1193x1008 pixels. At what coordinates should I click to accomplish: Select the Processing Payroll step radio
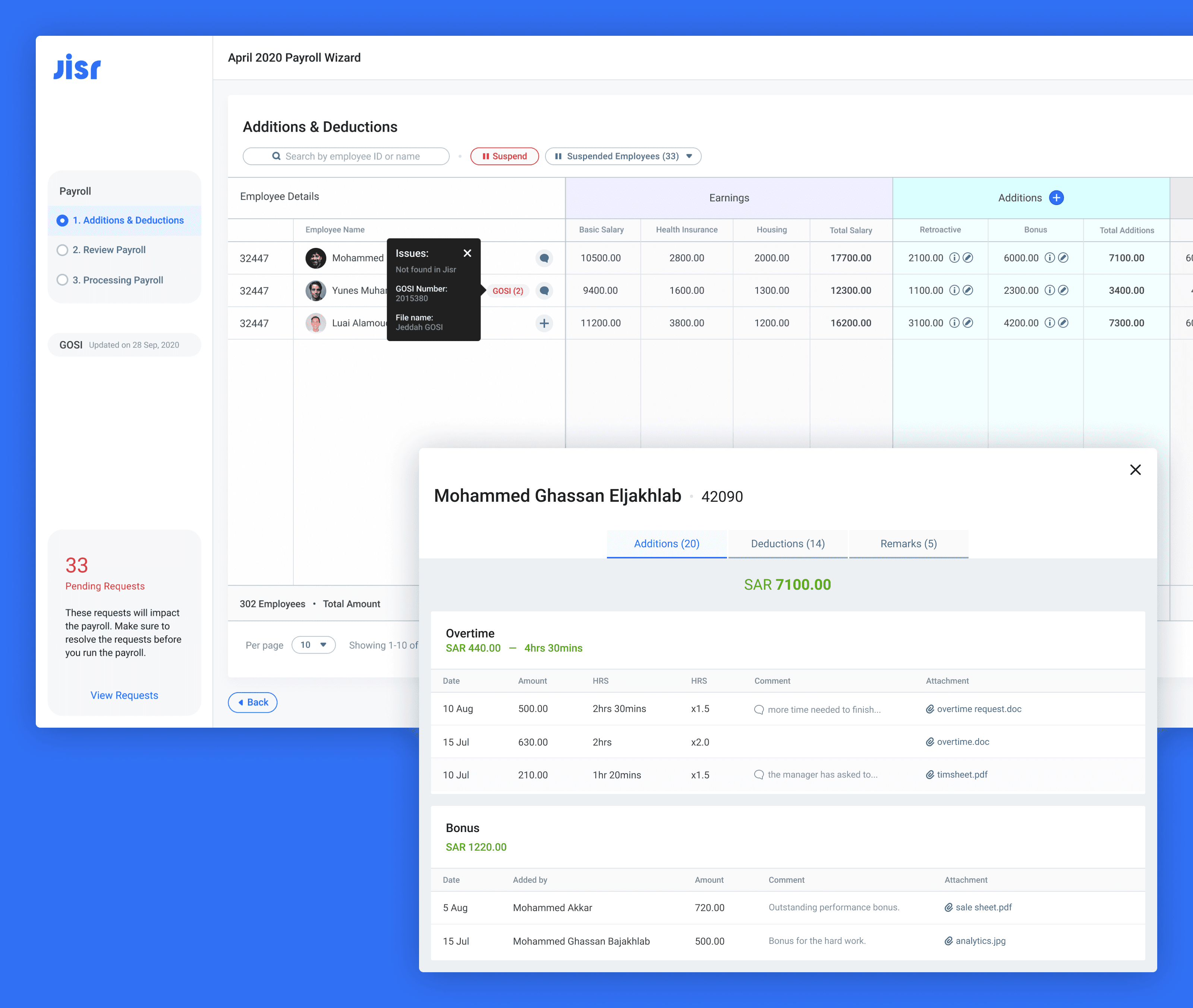(63, 281)
